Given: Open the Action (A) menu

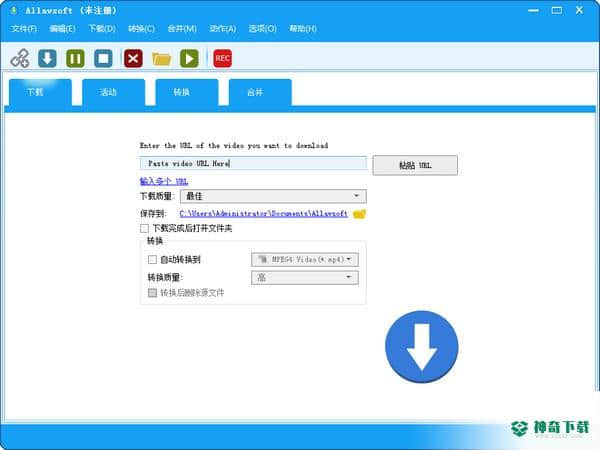Looking at the screenshot, I should point(223,29).
